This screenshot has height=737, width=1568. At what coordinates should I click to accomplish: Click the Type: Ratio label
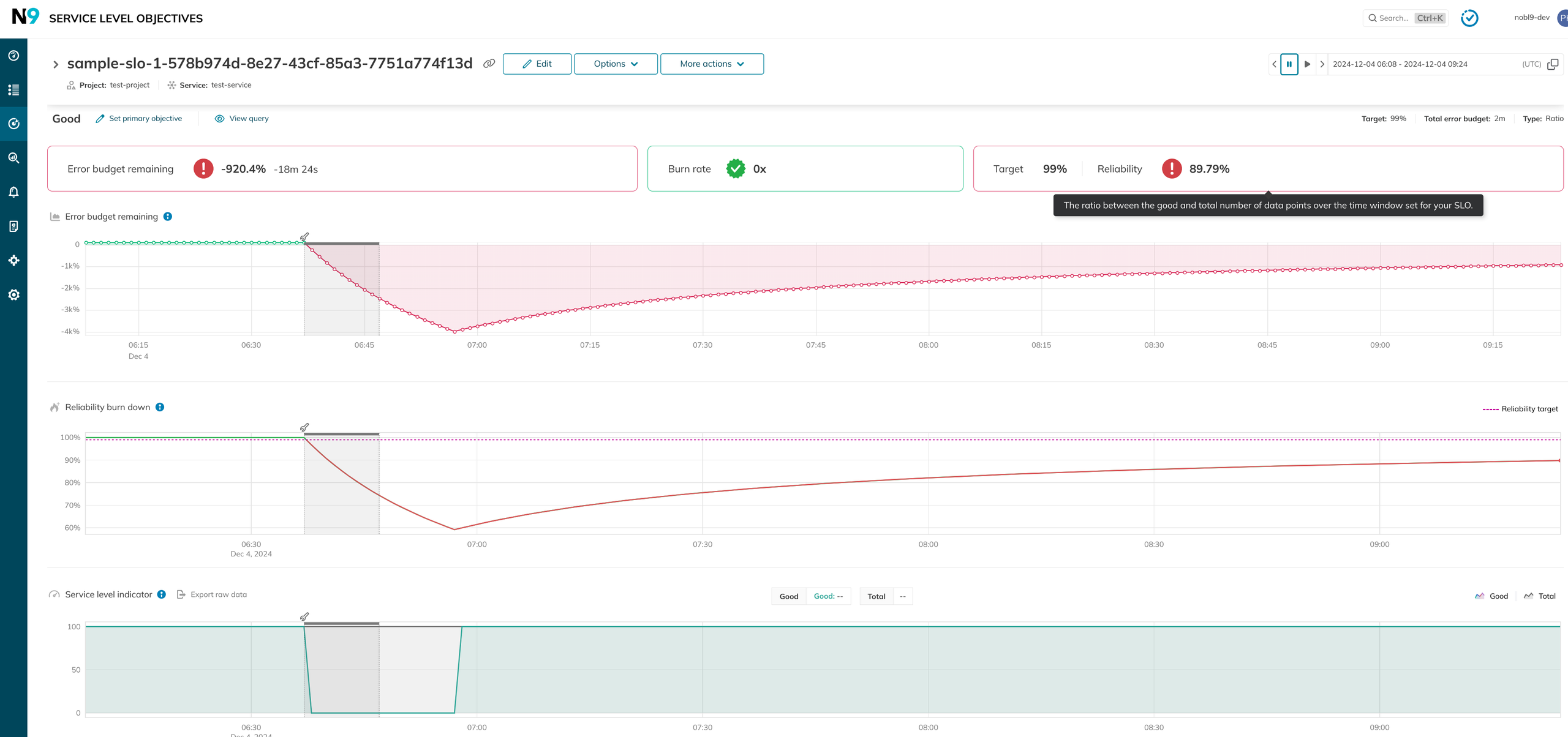point(1543,119)
